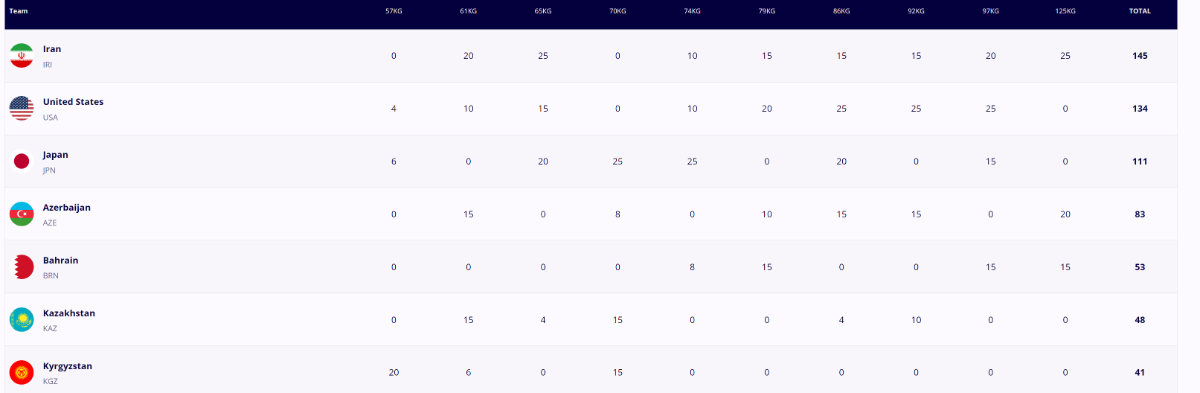Screen dimensions: 1200x393
Task: Click the Kazakhstan flag icon
Action: point(22,320)
